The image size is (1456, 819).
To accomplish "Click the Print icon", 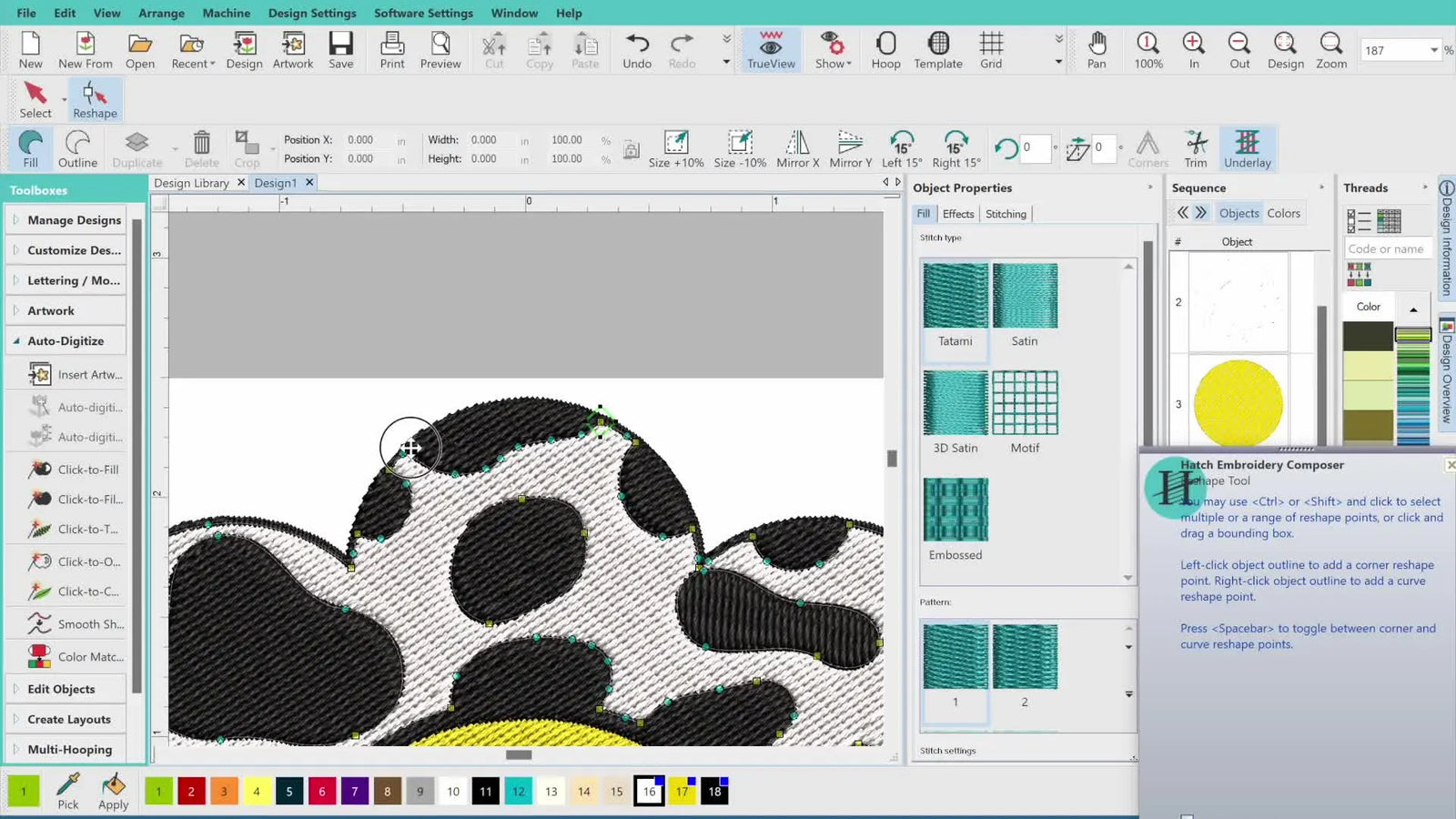I will pyautogui.click(x=392, y=50).
